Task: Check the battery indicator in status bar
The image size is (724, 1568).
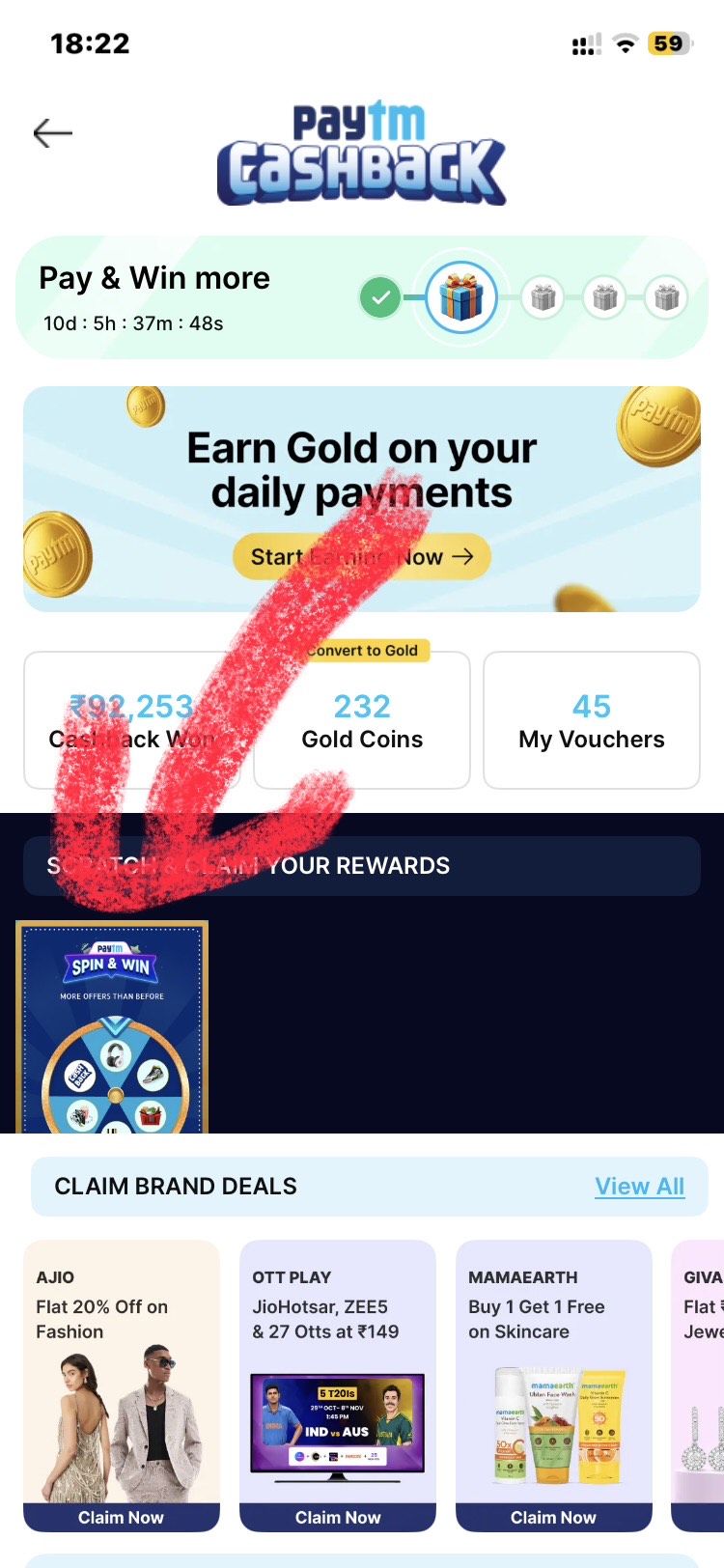Action: point(670,43)
